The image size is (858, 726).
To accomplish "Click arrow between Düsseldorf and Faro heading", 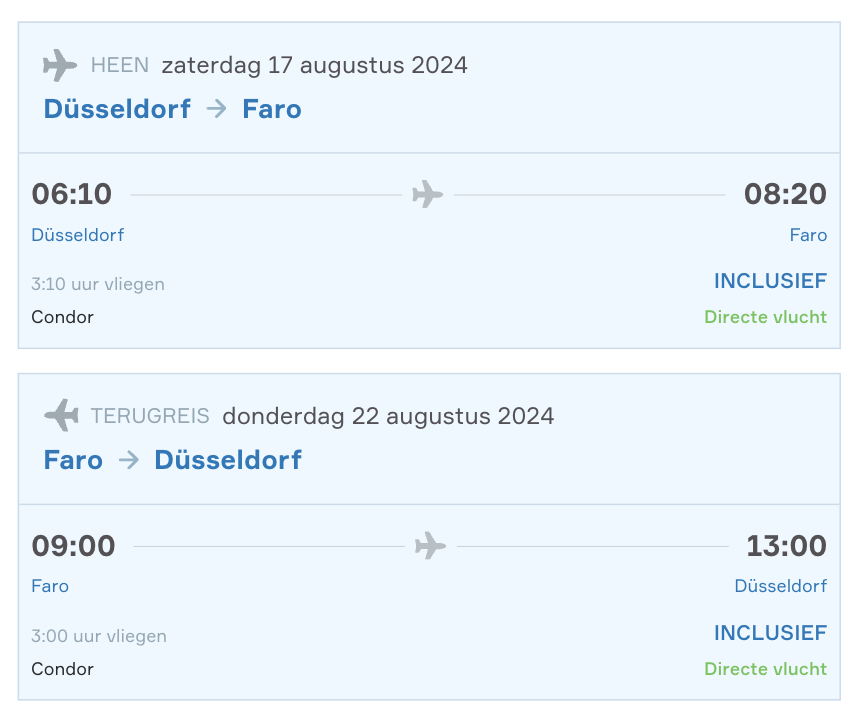I will point(217,109).
